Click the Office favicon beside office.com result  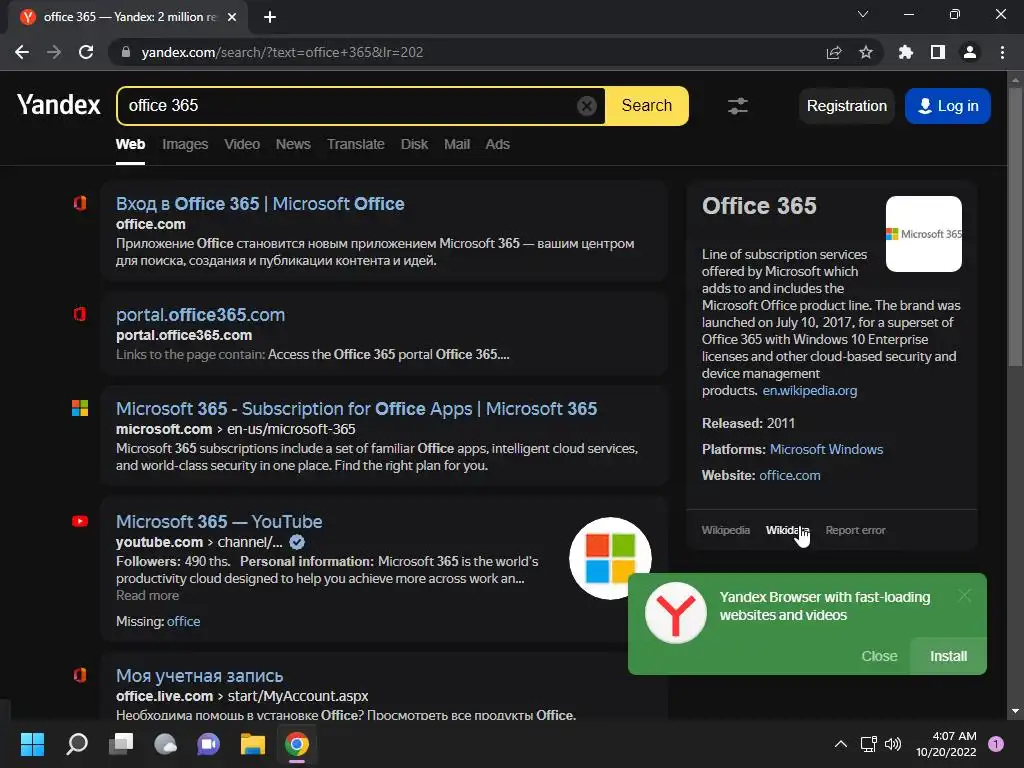tap(80, 203)
